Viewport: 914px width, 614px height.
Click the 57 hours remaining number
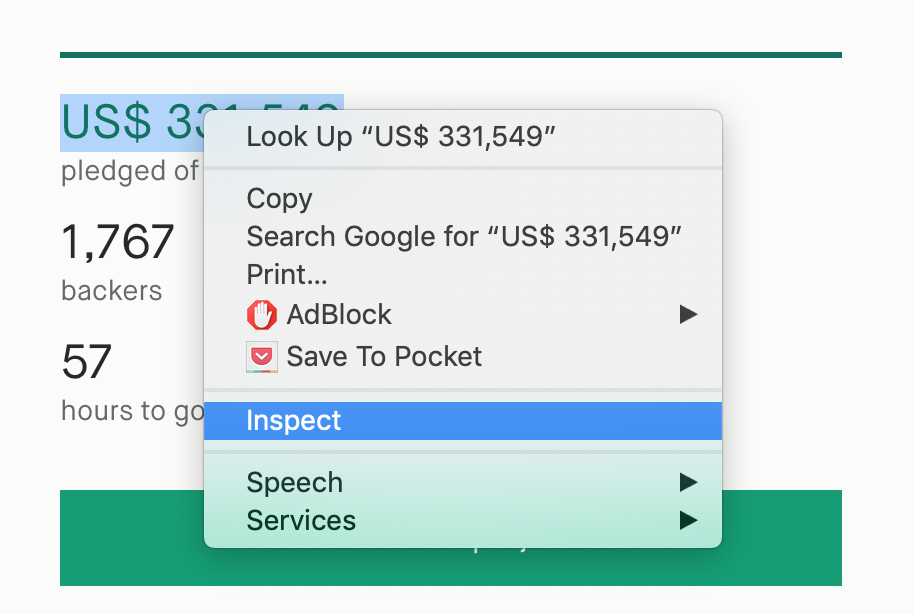tap(86, 362)
